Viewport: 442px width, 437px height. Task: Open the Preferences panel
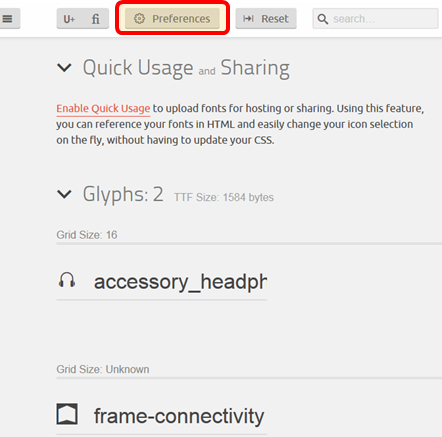click(172, 19)
